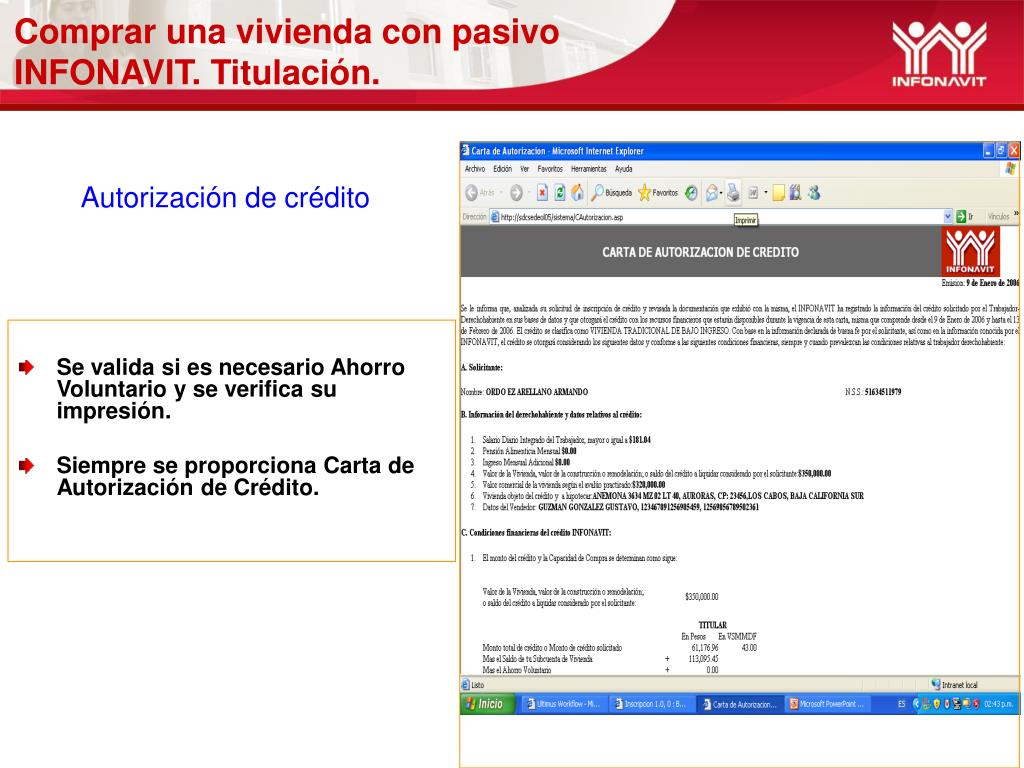1024x768 pixels.
Task: Expand the Back button history arrow
Action: click(502, 193)
